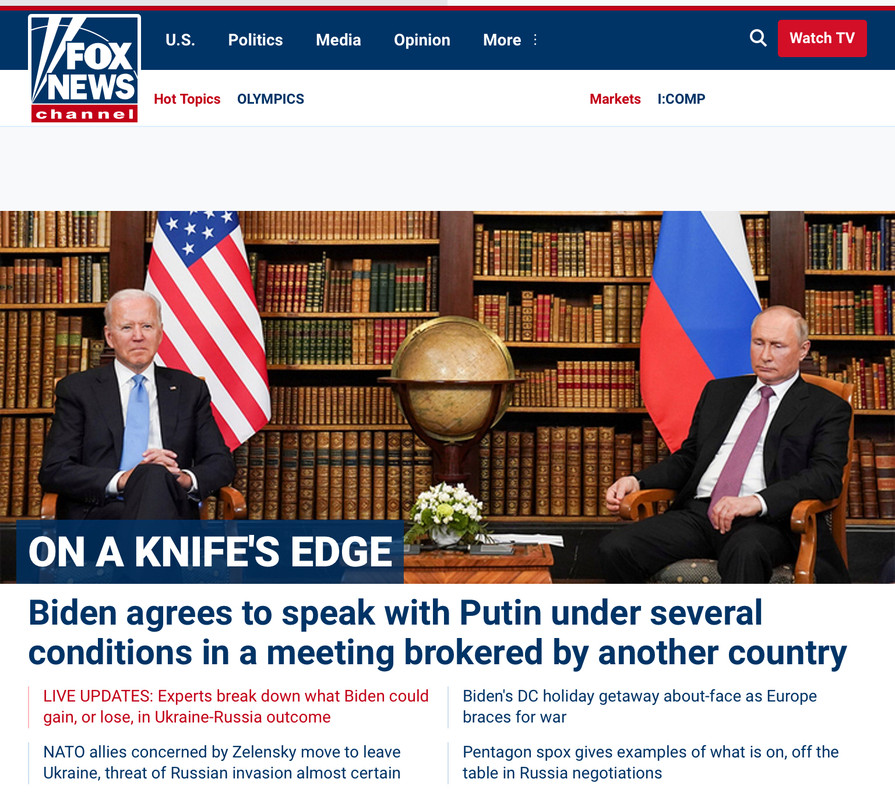Select the Opinion nav item
895x800 pixels.
tap(422, 40)
